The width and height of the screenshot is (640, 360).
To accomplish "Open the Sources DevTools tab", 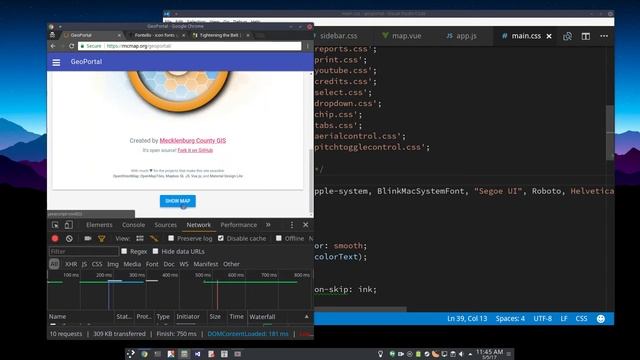I will tap(165, 225).
